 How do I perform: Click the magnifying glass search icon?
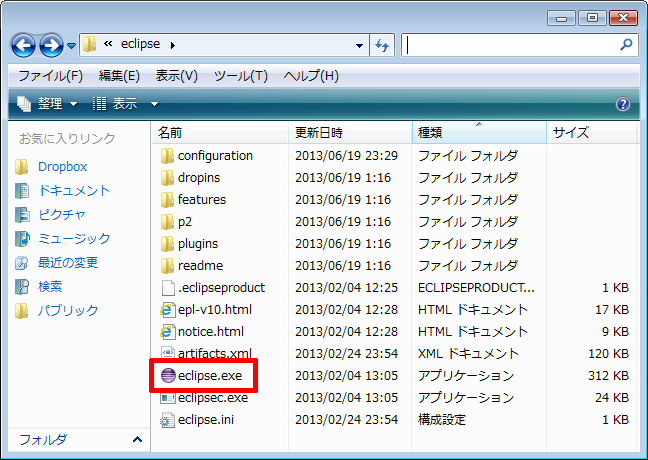pos(627,44)
